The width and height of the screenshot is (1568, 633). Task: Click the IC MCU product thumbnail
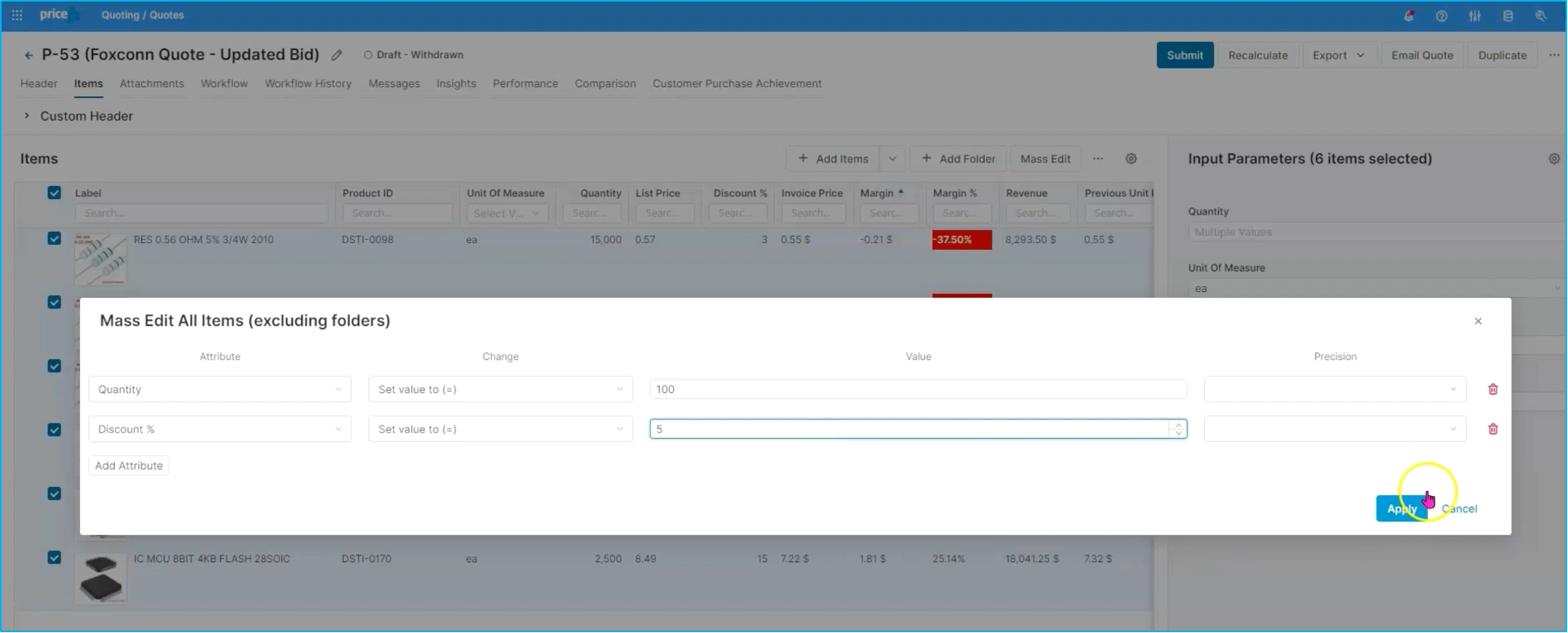(x=100, y=578)
